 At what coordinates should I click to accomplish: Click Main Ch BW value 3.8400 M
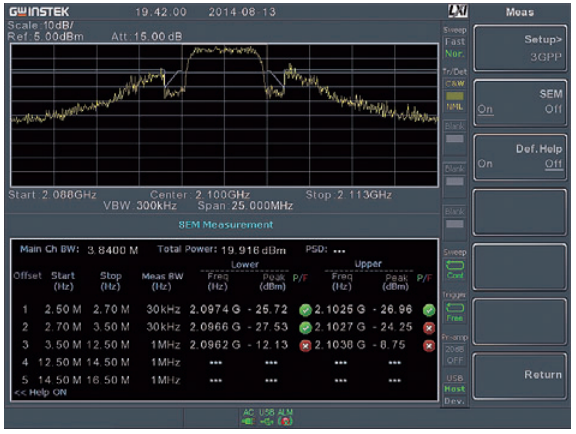[x=113, y=251]
